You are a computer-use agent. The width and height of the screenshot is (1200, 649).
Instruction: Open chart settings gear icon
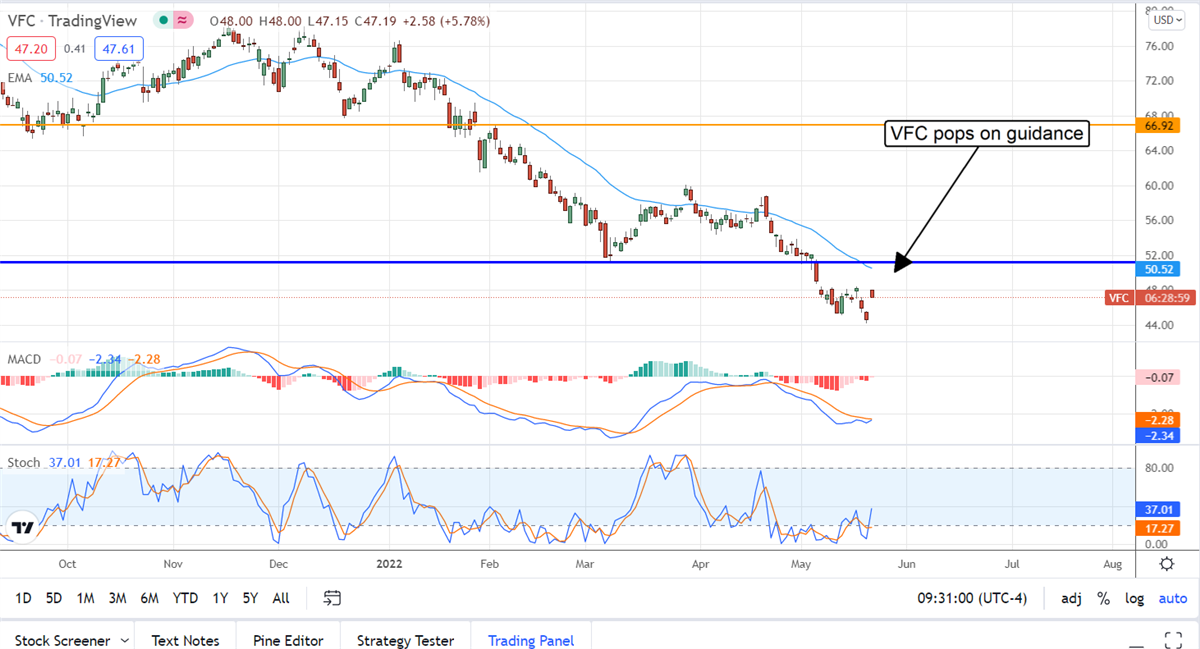[x=1166, y=564]
